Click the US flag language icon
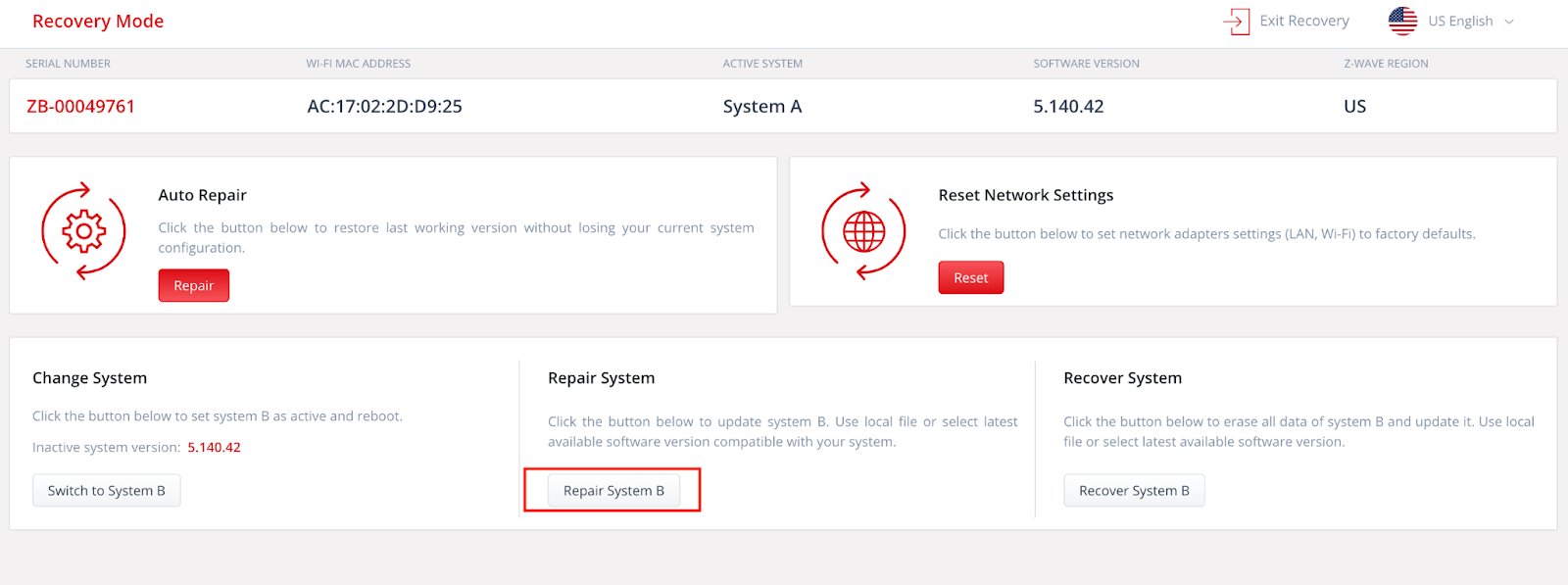This screenshot has width=1568, height=585. [1402, 21]
